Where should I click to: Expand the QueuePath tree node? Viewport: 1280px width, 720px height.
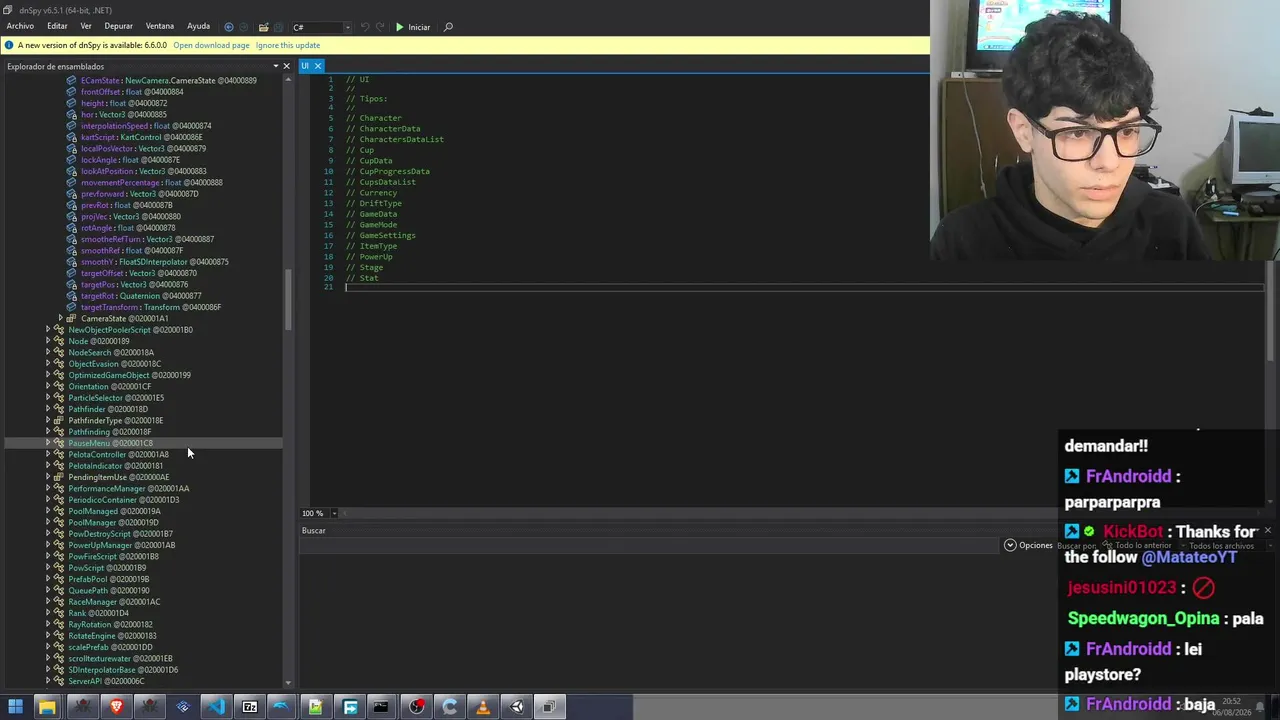point(48,590)
